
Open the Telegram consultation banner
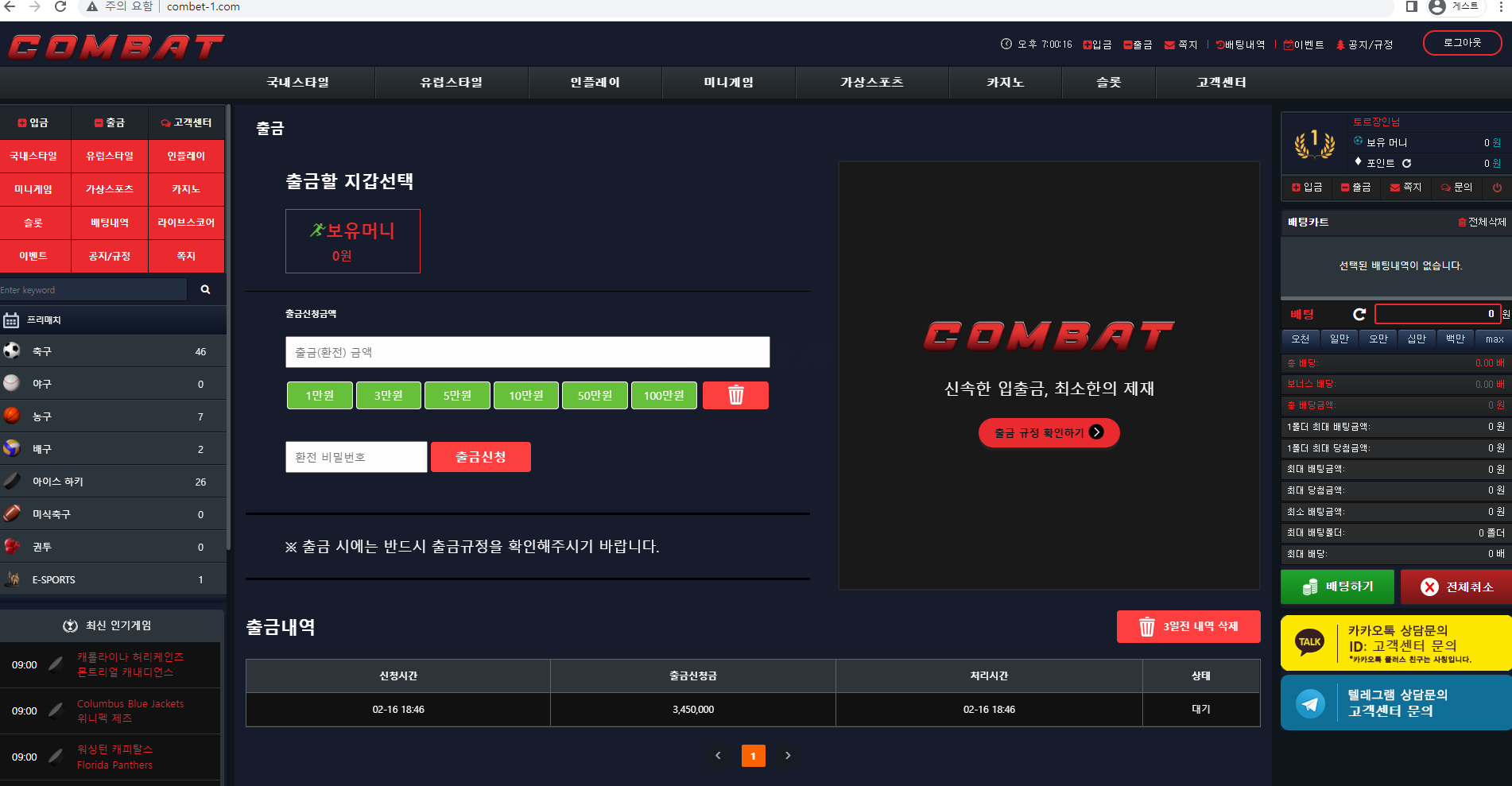1395,703
